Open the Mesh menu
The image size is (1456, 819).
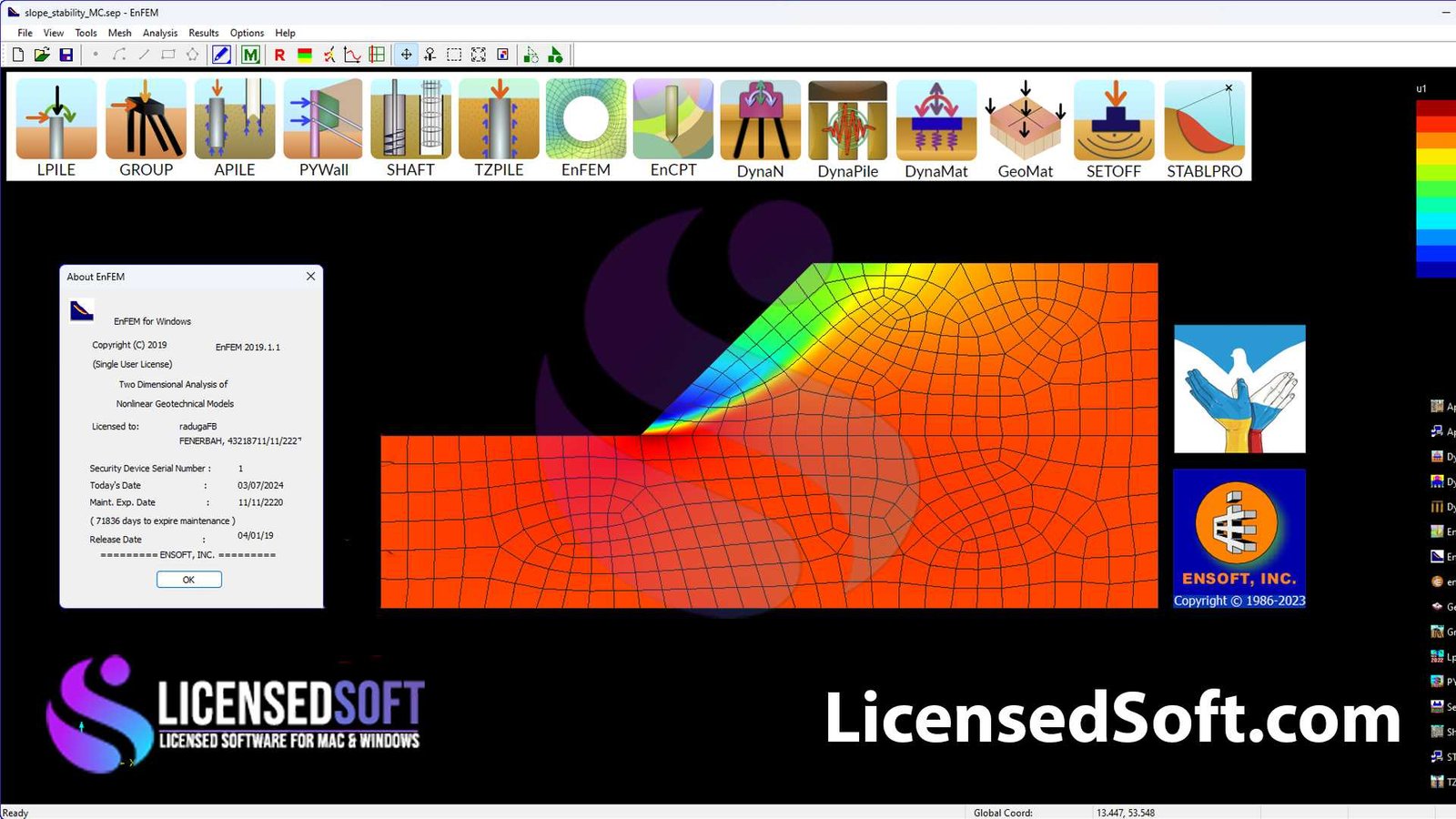pos(119,33)
